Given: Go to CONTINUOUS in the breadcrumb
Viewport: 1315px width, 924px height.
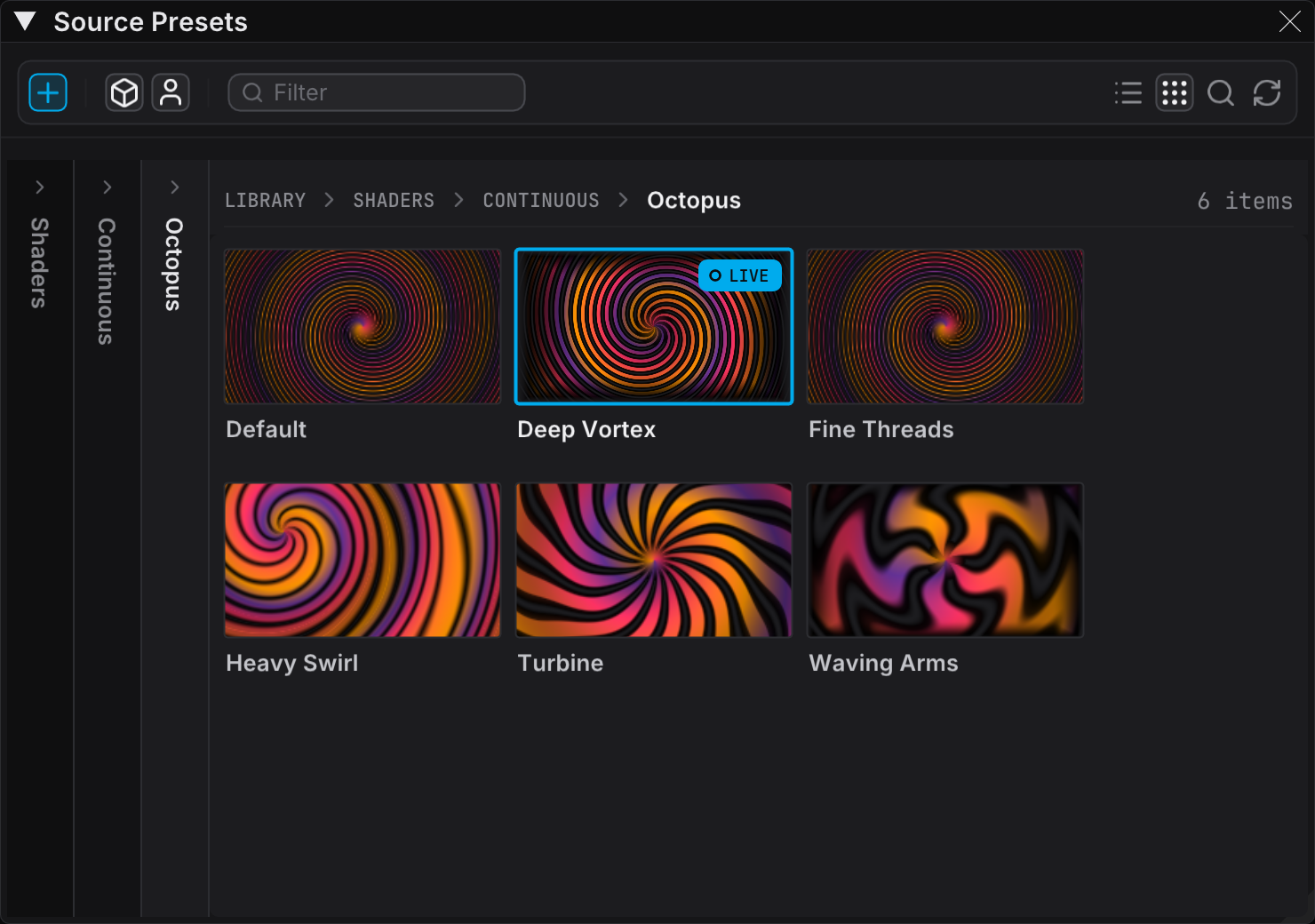Looking at the screenshot, I should (541, 201).
